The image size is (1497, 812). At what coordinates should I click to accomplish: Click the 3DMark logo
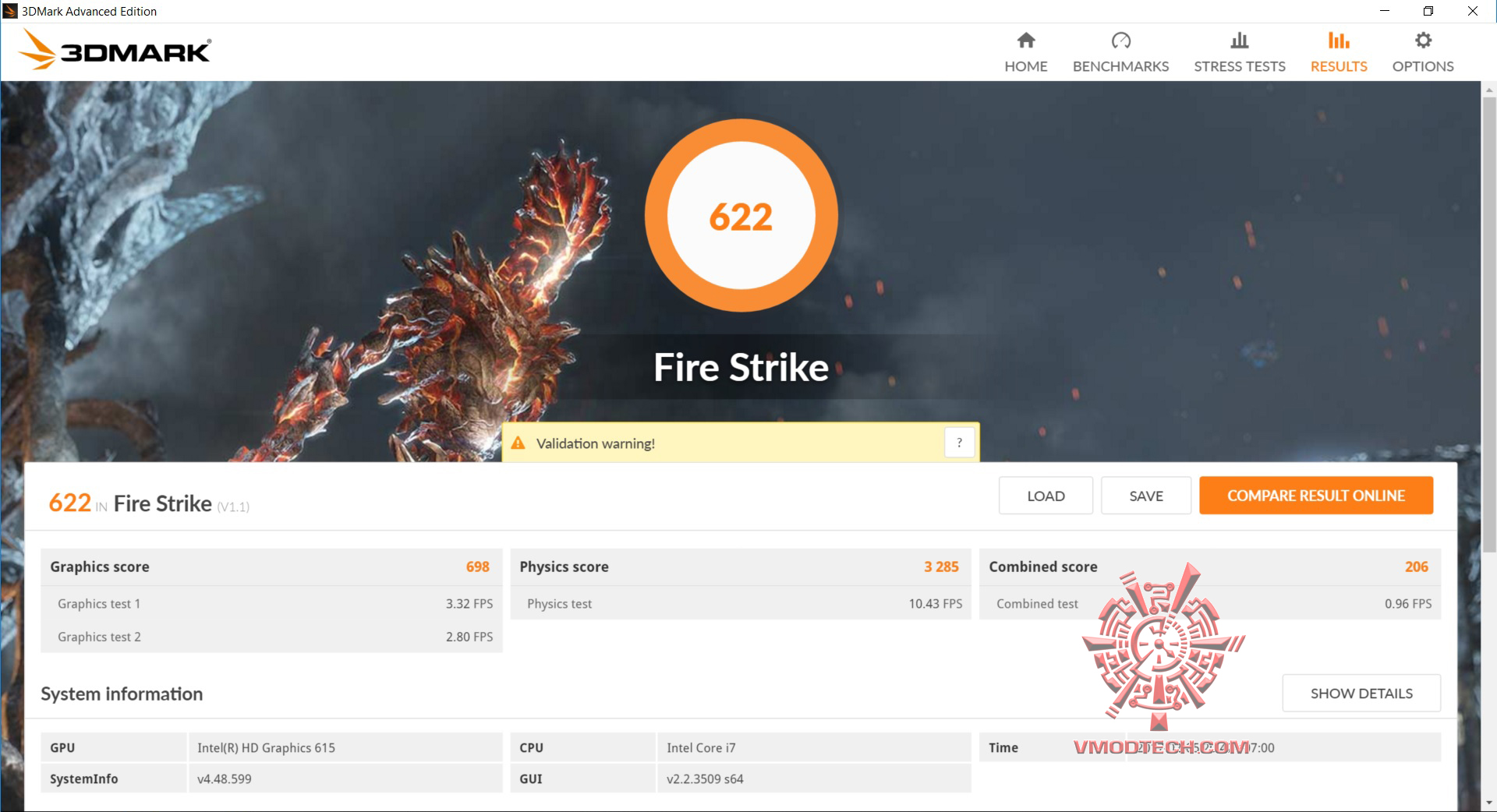[x=115, y=51]
